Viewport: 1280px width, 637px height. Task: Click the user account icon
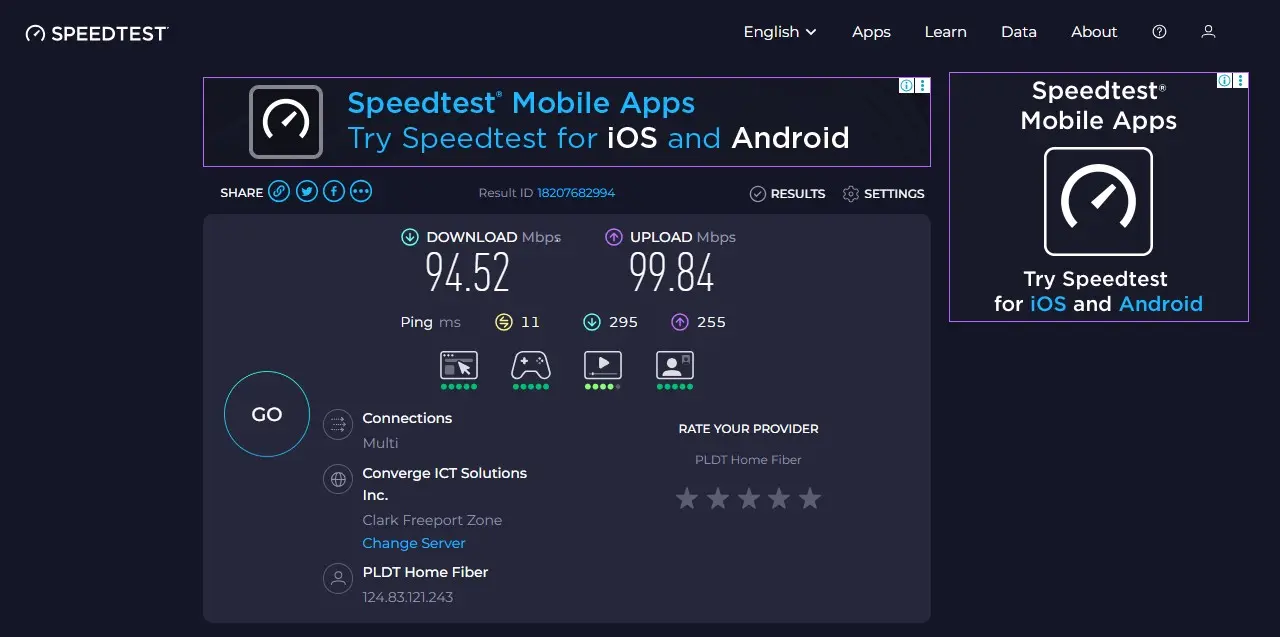click(1208, 32)
